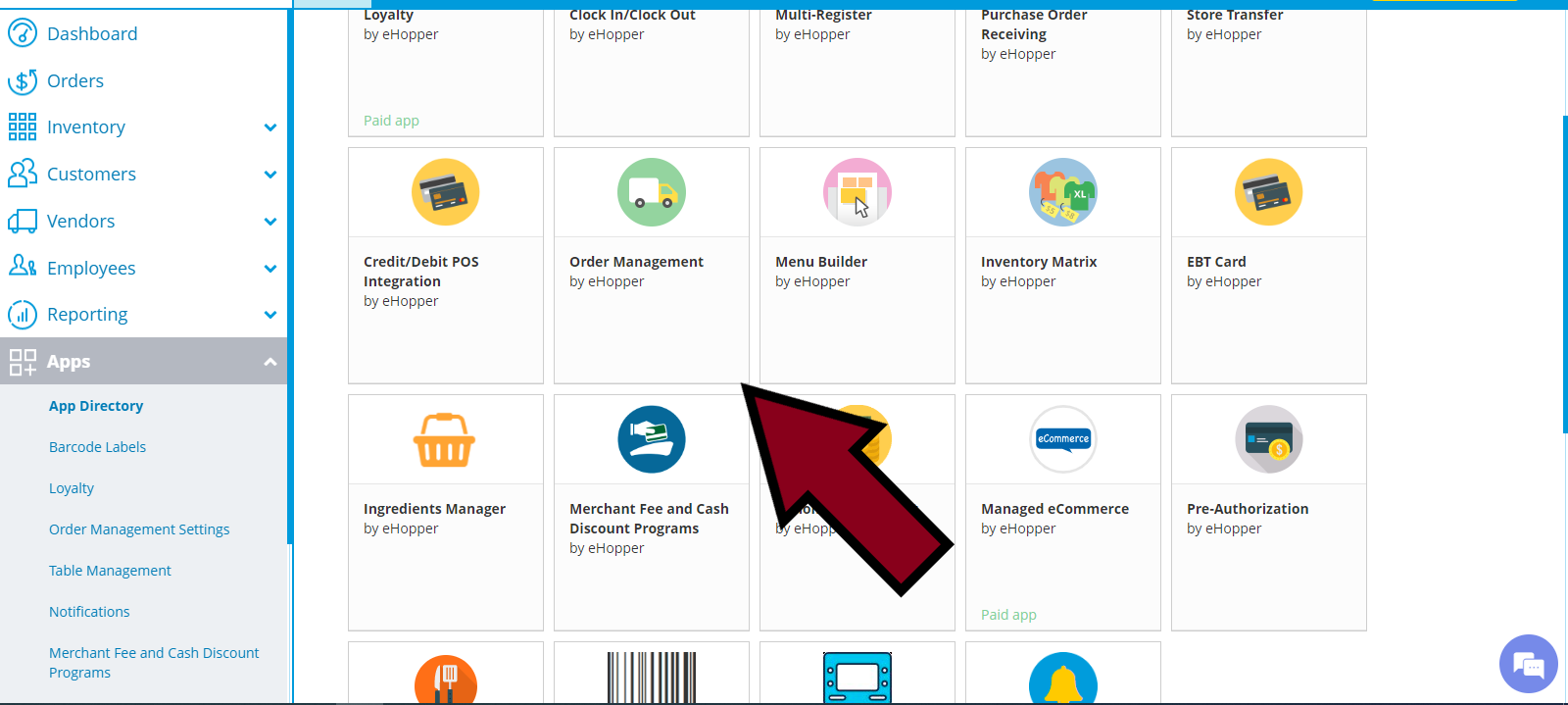Expand the Reporting menu chevron
Image resolution: width=1568 pixels, height=705 pixels.
click(270, 315)
